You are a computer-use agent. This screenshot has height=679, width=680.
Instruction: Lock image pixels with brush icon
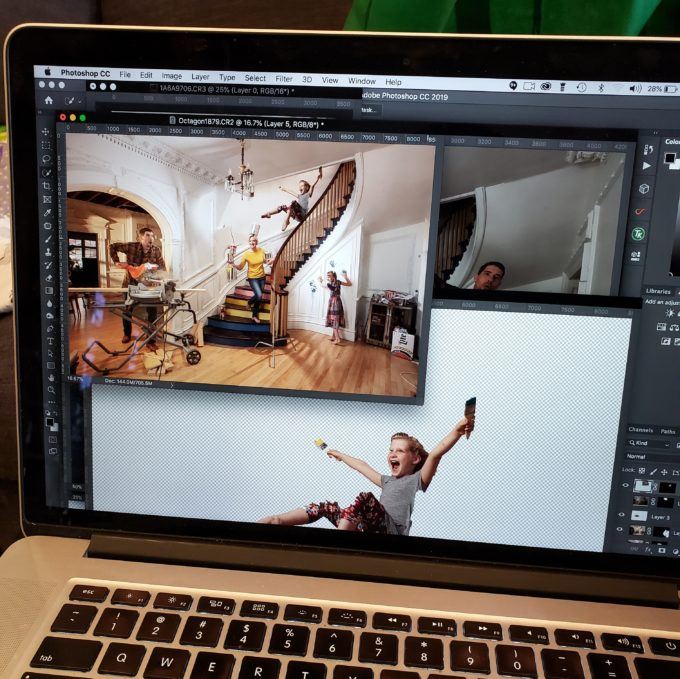click(x=654, y=471)
